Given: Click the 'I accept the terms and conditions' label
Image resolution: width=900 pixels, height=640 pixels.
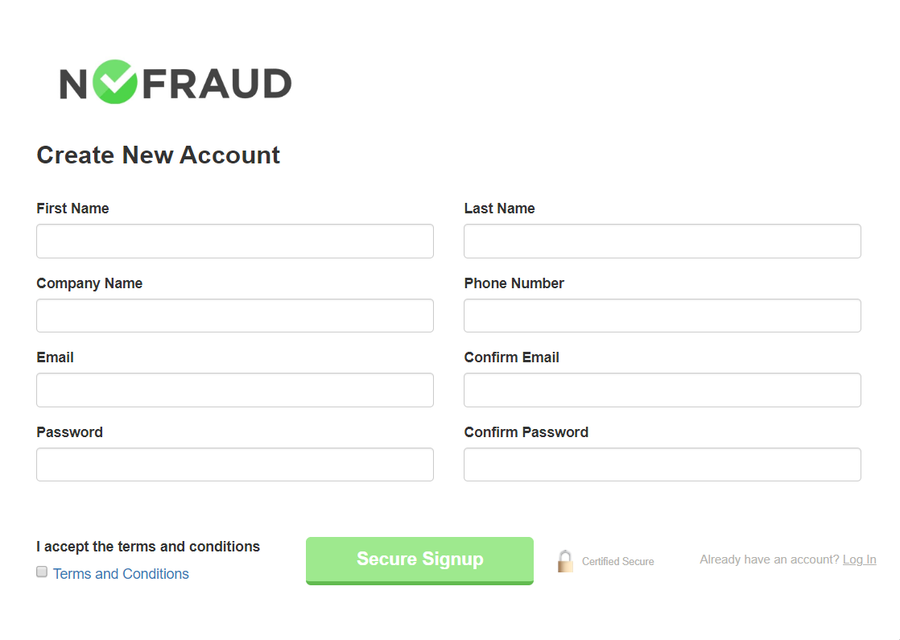Looking at the screenshot, I should point(148,547).
